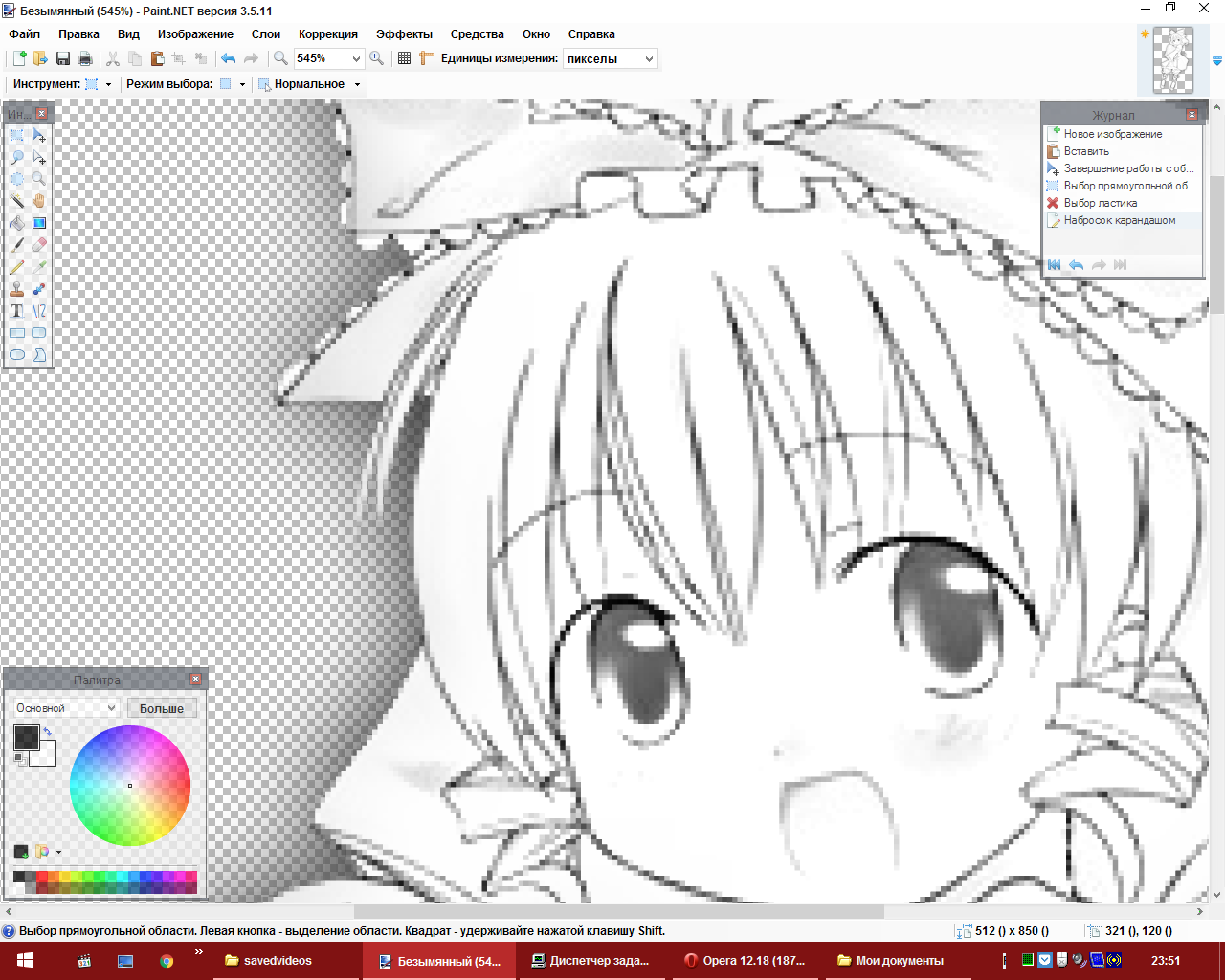
Task: Open the Слои menu
Action: (266, 34)
